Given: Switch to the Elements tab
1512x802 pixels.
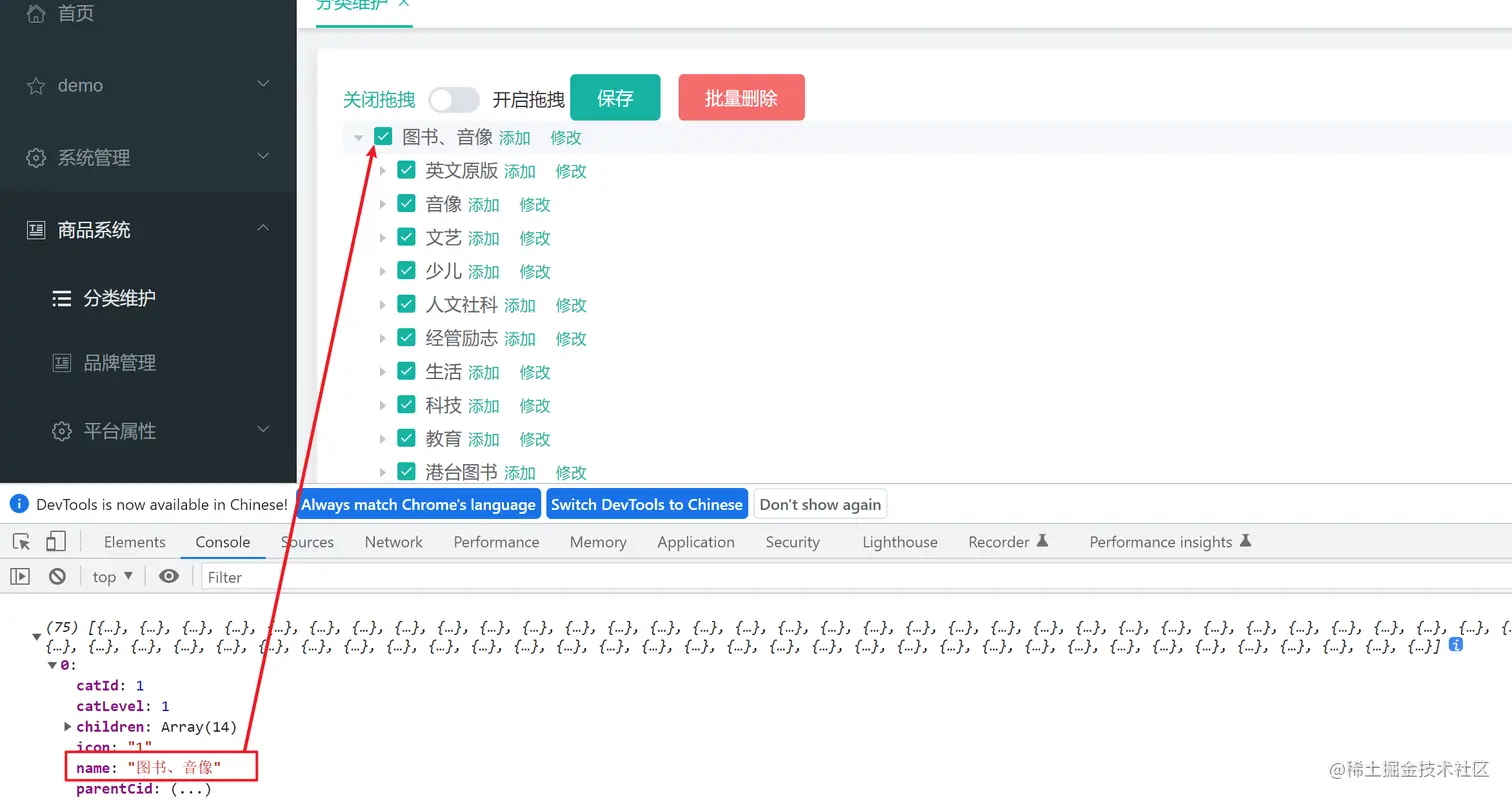Looking at the screenshot, I should (135, 542).
